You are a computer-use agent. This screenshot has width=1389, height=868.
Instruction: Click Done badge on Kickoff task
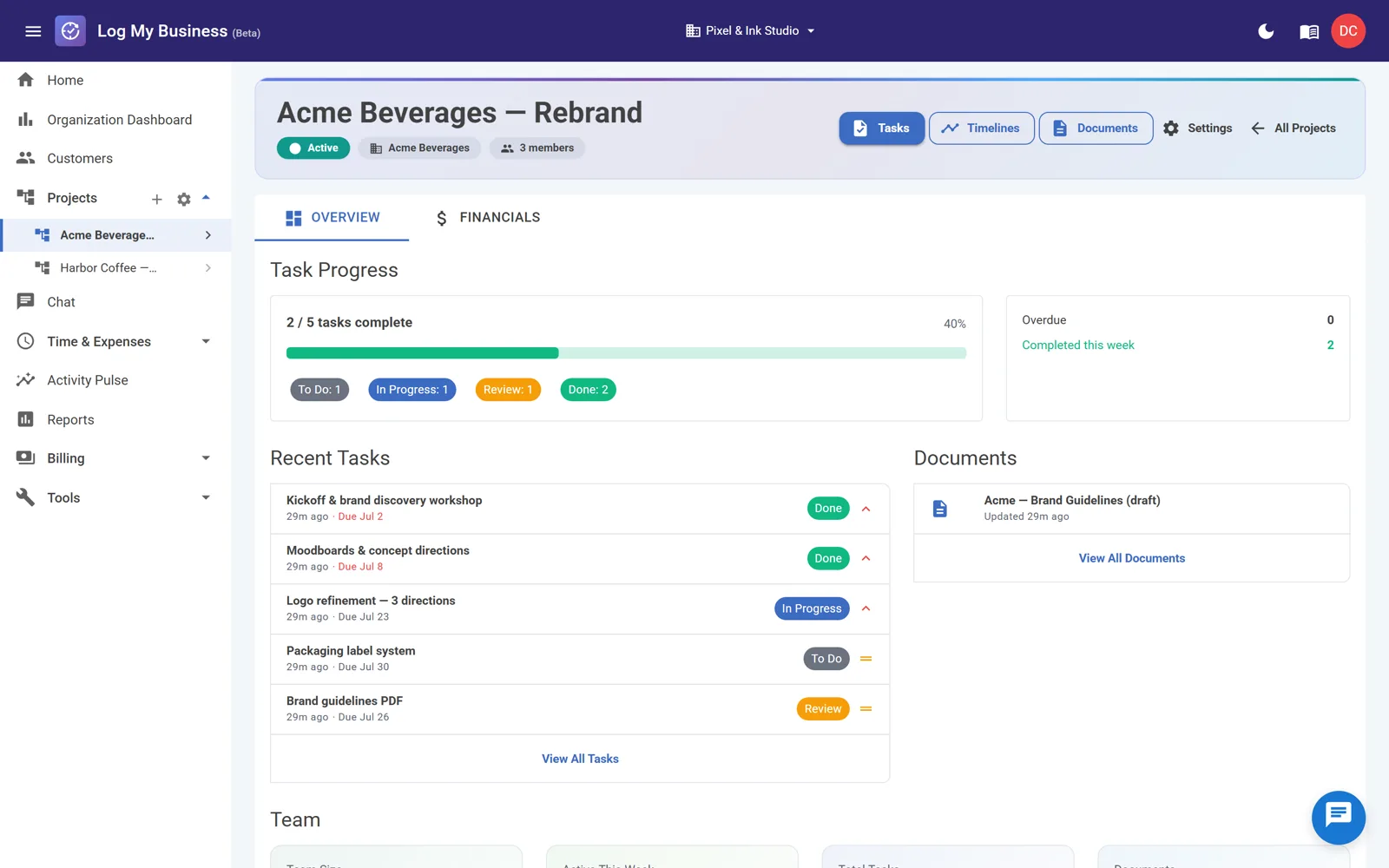[828, 509]
